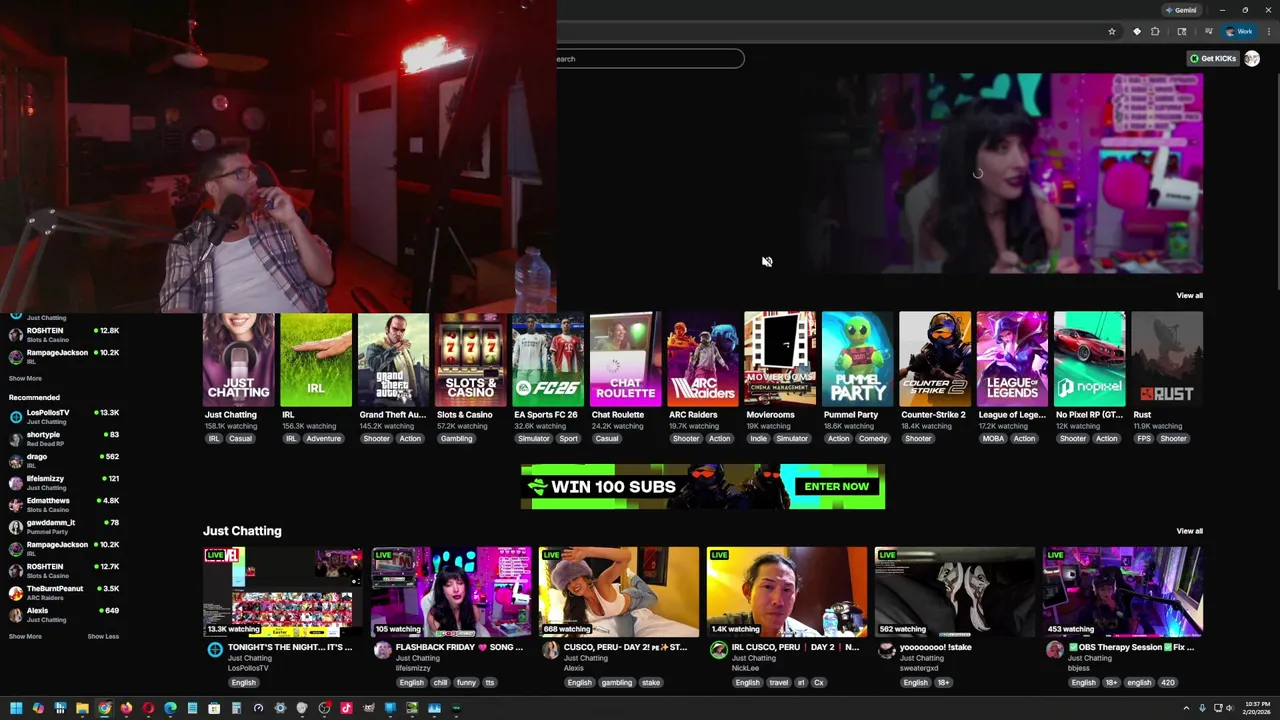The height and width of the screenshot is (720, 1280).
Task: Open the Movierooms category card
Action: (780, 360)
